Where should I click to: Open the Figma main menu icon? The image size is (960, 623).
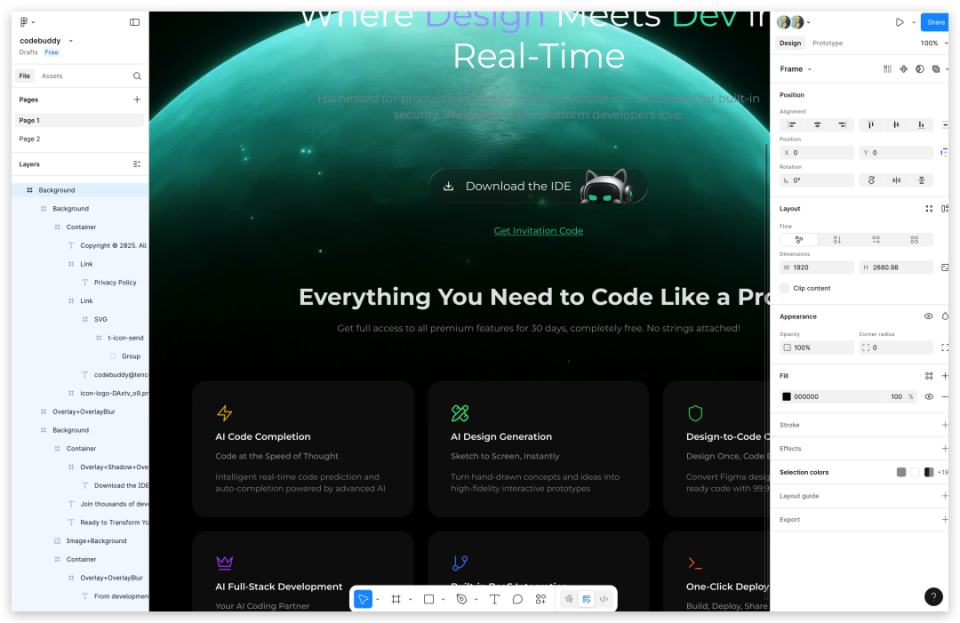coord(24,22)
